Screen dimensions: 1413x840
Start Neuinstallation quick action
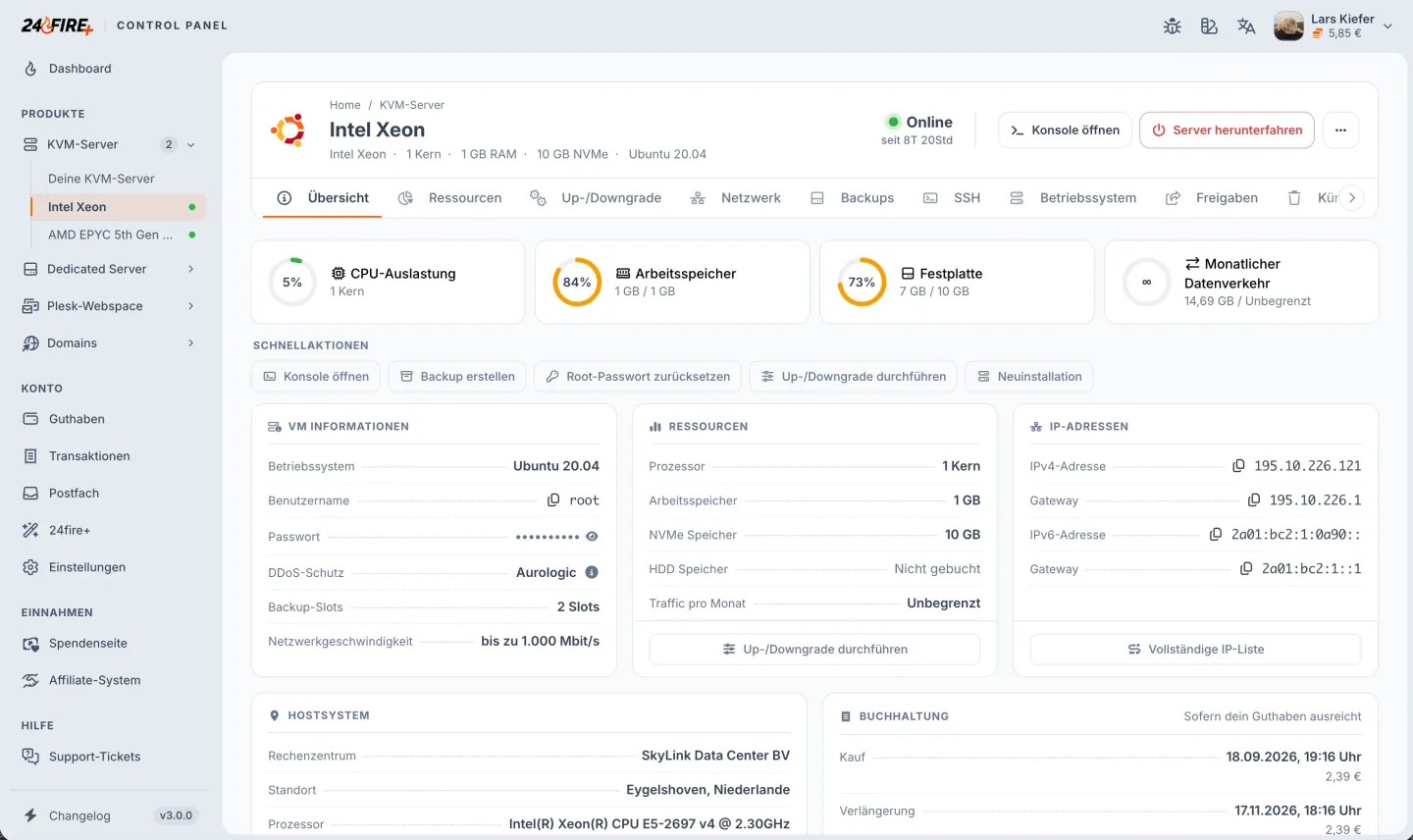[x=1029, y=377]
